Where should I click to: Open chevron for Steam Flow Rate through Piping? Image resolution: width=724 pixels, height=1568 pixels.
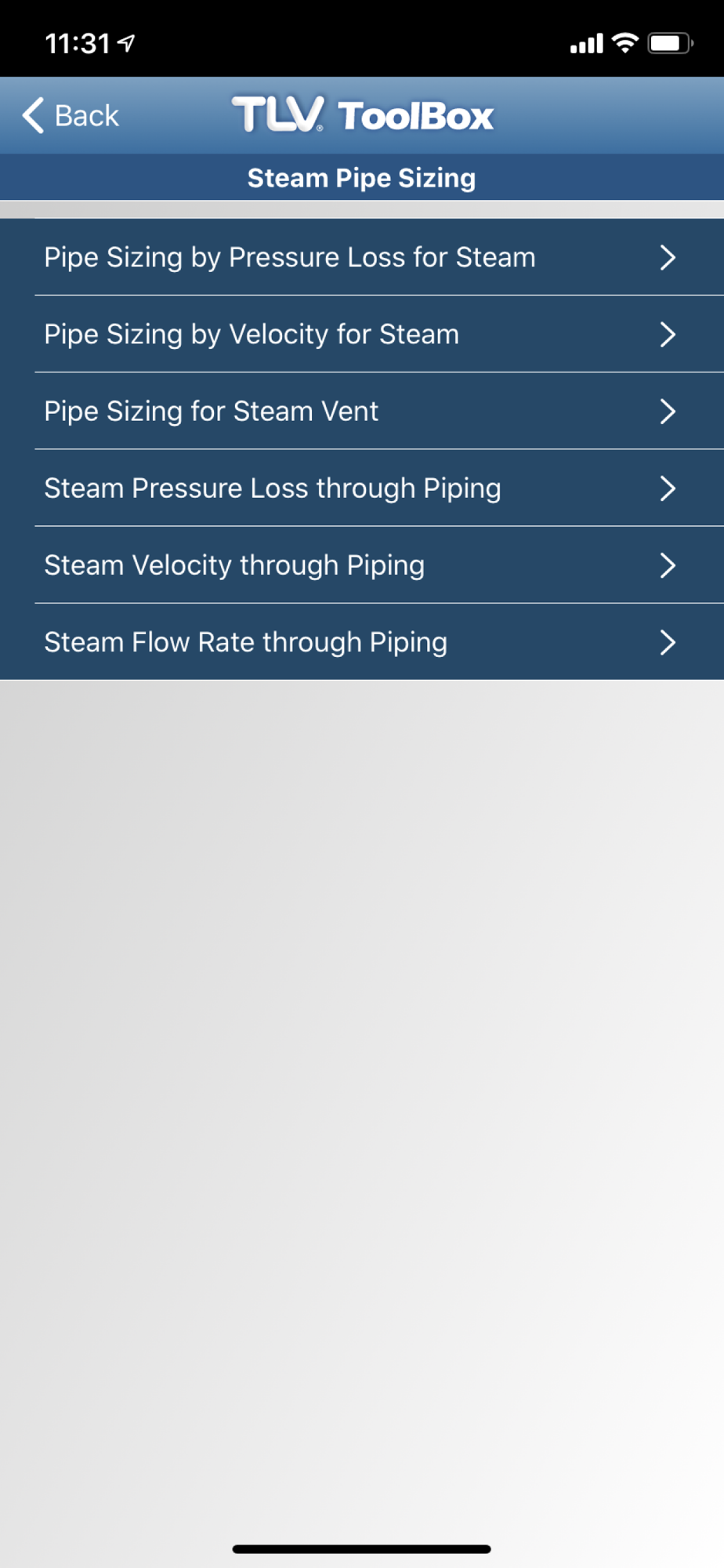[668, 642]
